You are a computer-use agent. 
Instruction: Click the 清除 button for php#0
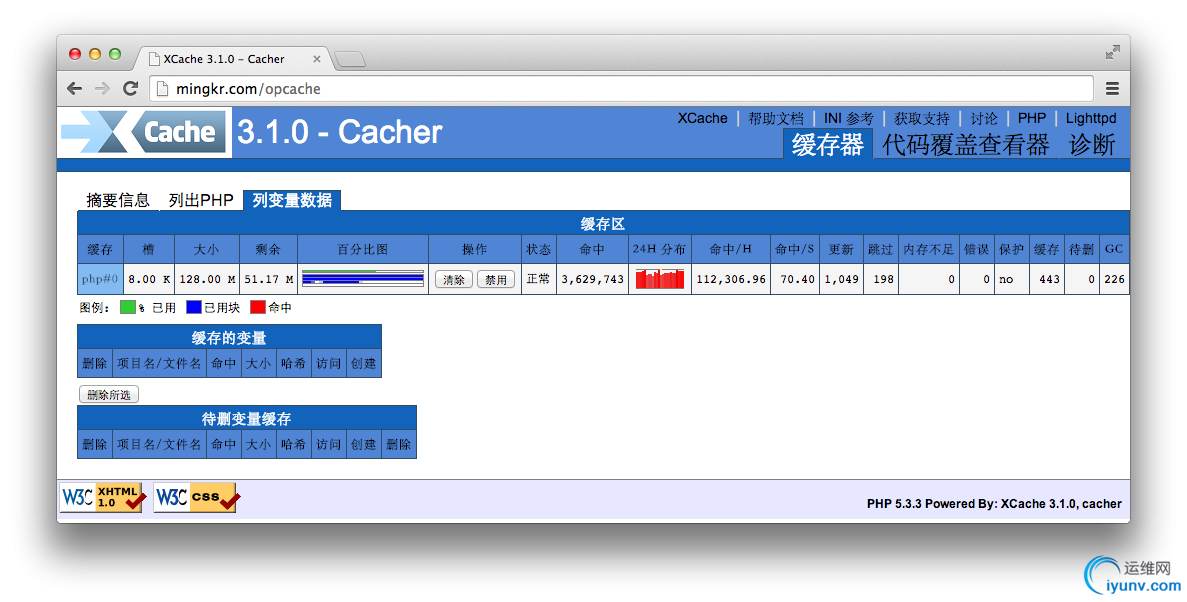click(454, 279)
